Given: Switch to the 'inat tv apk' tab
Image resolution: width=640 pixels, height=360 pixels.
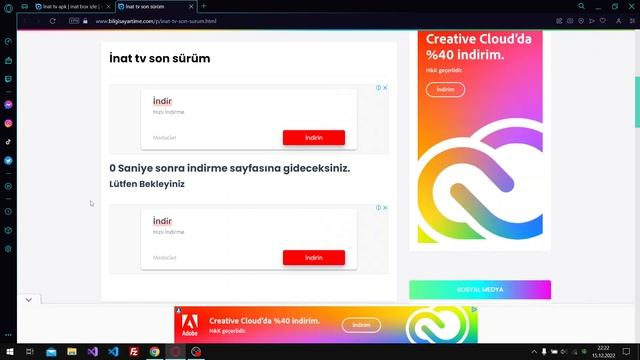Looking at the screenshot, I should click(x=69, y=7).
